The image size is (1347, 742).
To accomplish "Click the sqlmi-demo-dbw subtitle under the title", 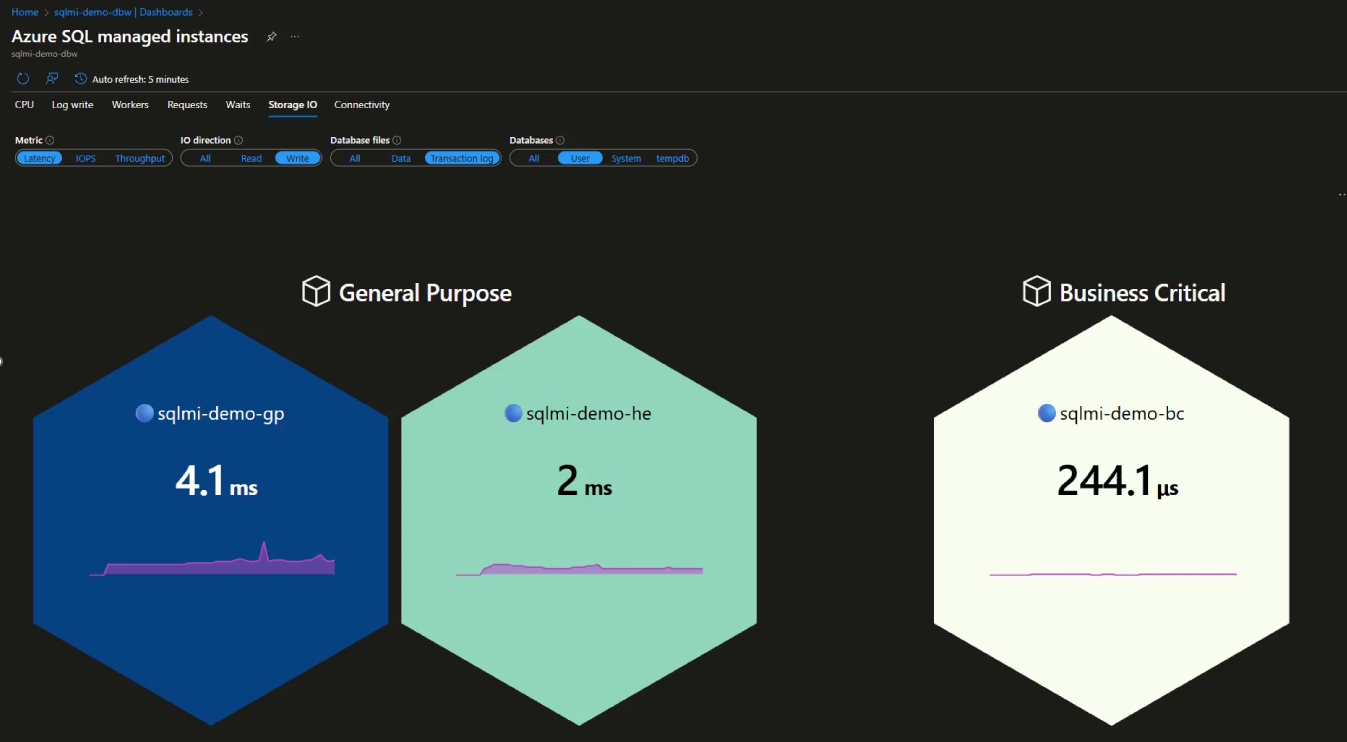I will click(x=44, y=54).
